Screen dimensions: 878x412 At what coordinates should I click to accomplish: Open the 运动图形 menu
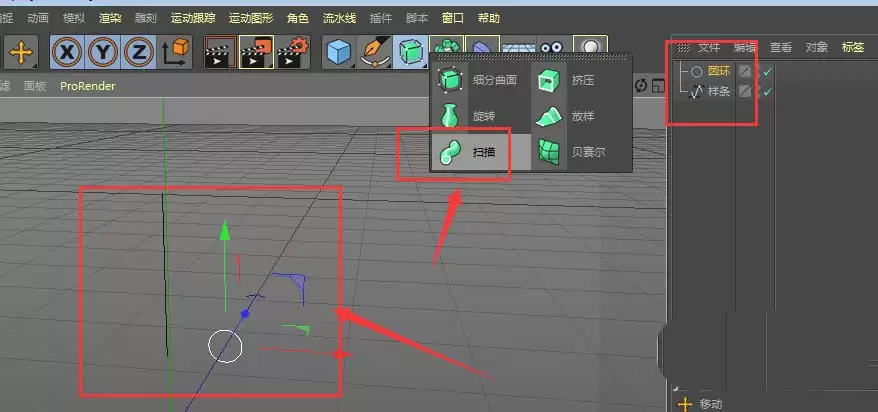click(251, 18)
